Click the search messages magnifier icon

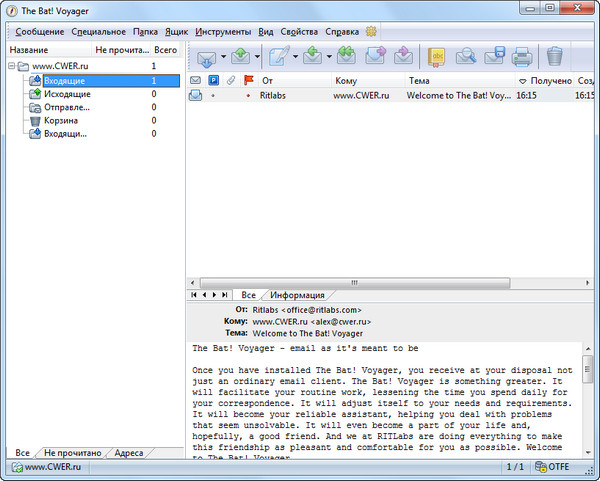(465, 56)
